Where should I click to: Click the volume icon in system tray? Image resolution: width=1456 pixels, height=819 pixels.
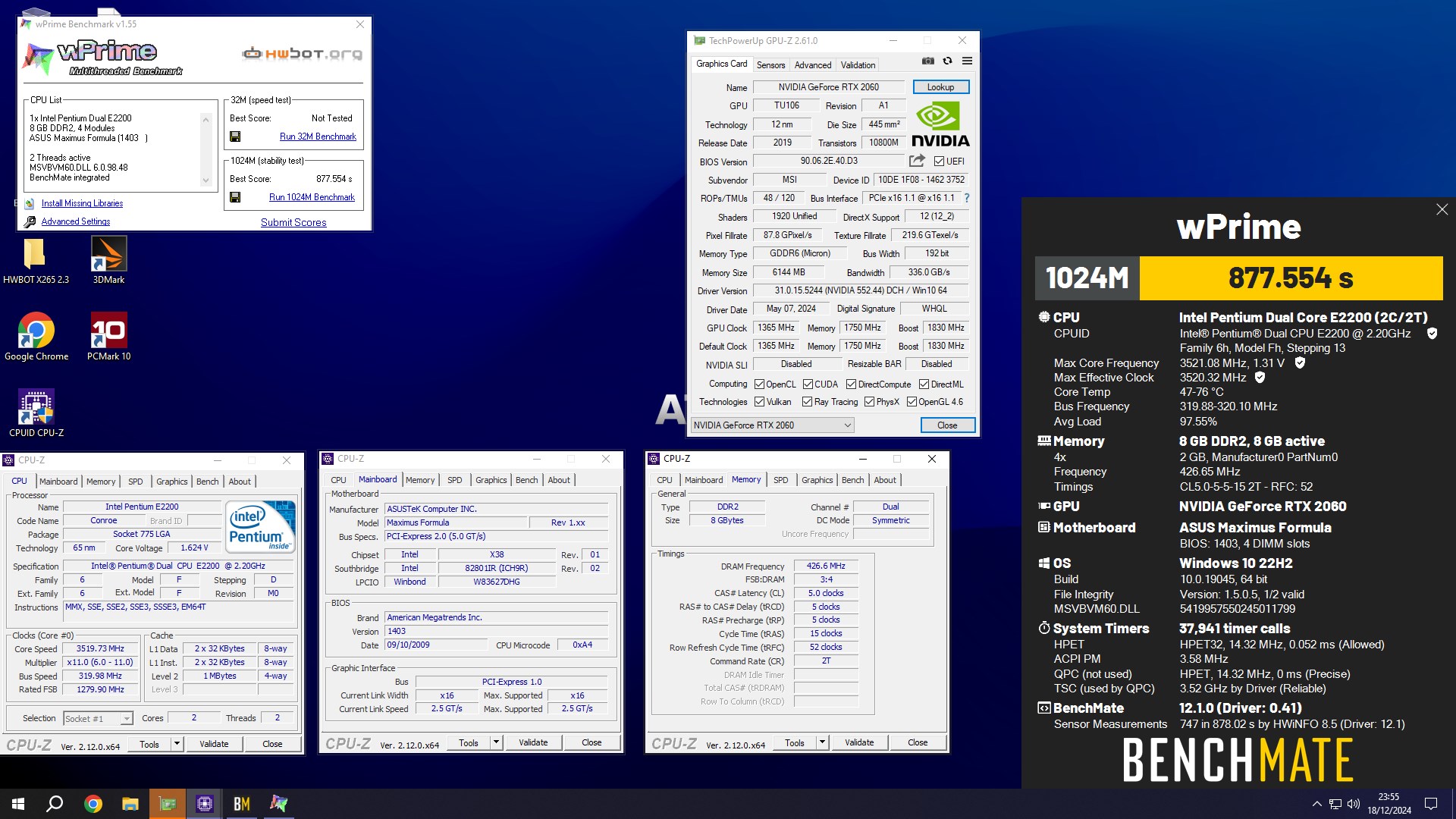[x=1354, y=804]
